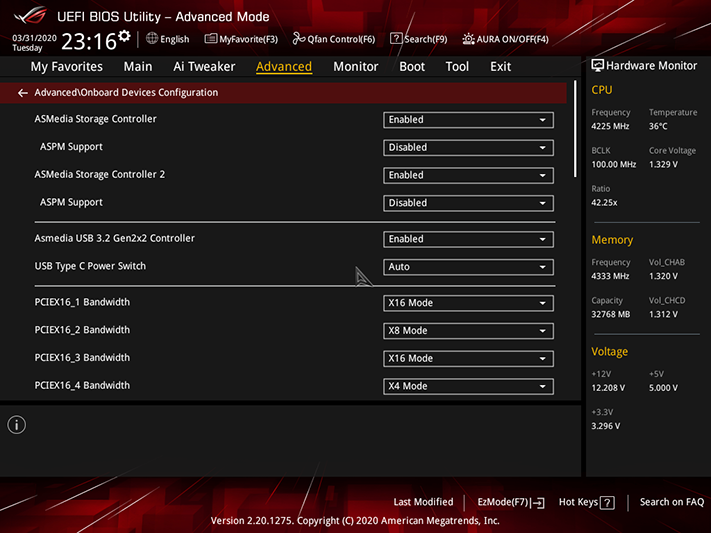This screenshot has width=711, height=533.
Task: Click the EzMode exit arrow icon
Action: pos(538,503)
